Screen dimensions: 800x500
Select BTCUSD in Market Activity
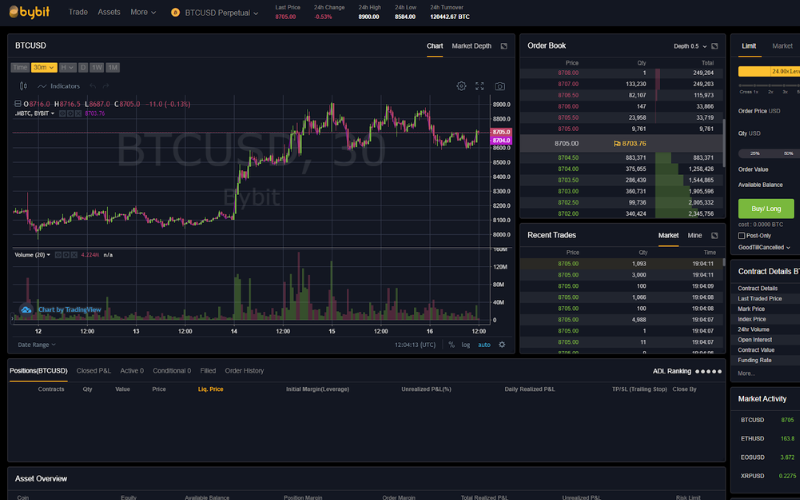click(x=753, y=420)
